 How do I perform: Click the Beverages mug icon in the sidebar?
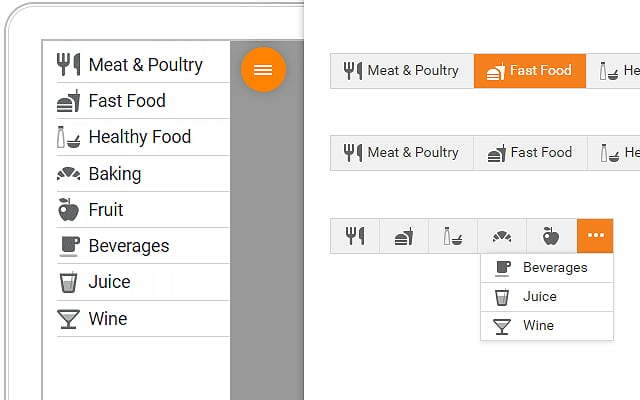pyautogui.click(x=68, y=246)
